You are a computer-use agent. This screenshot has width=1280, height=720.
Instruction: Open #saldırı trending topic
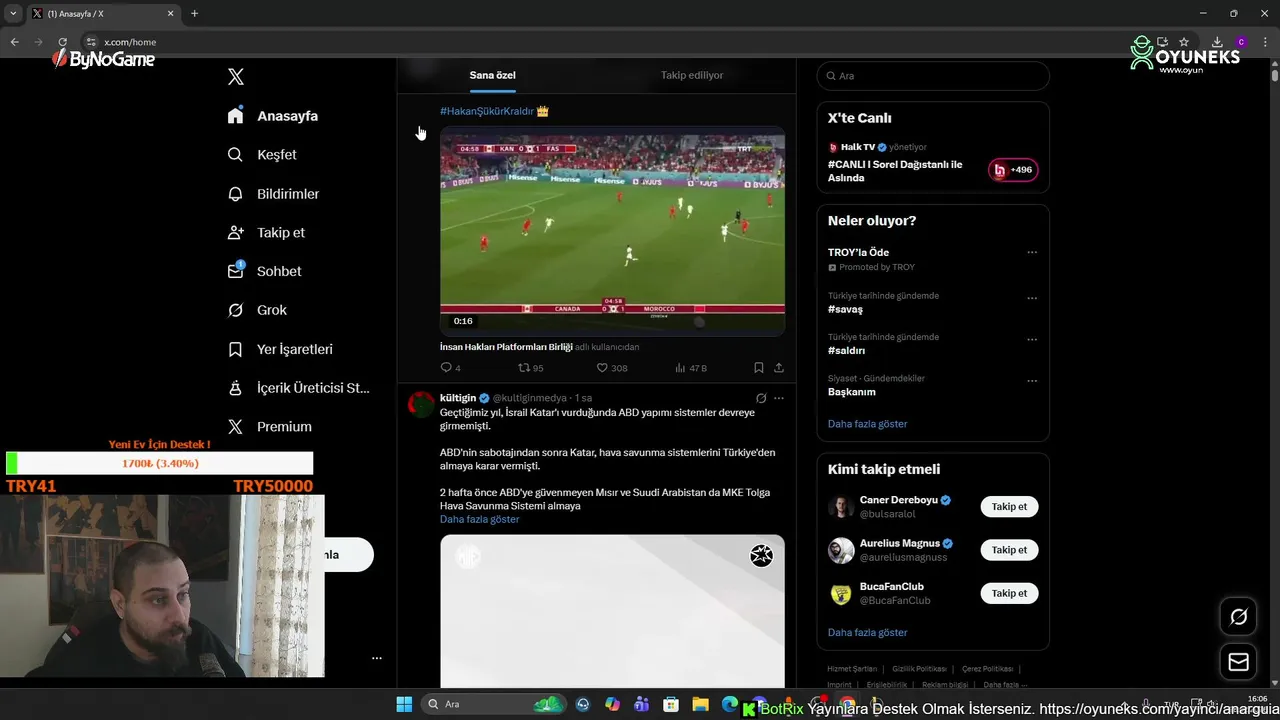click(846, 351)
